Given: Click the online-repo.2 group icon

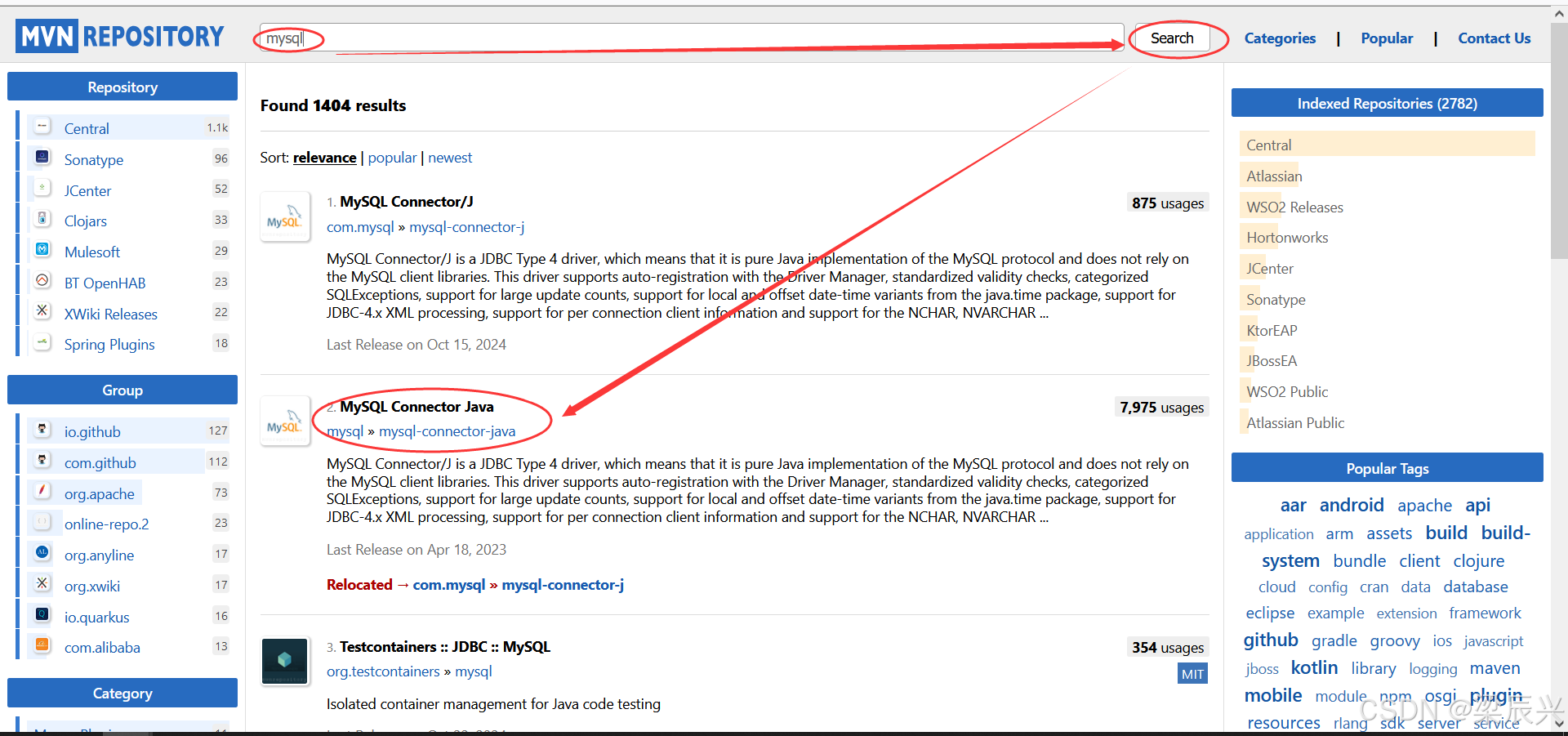Looking at the screenshot, I should 42,522.
